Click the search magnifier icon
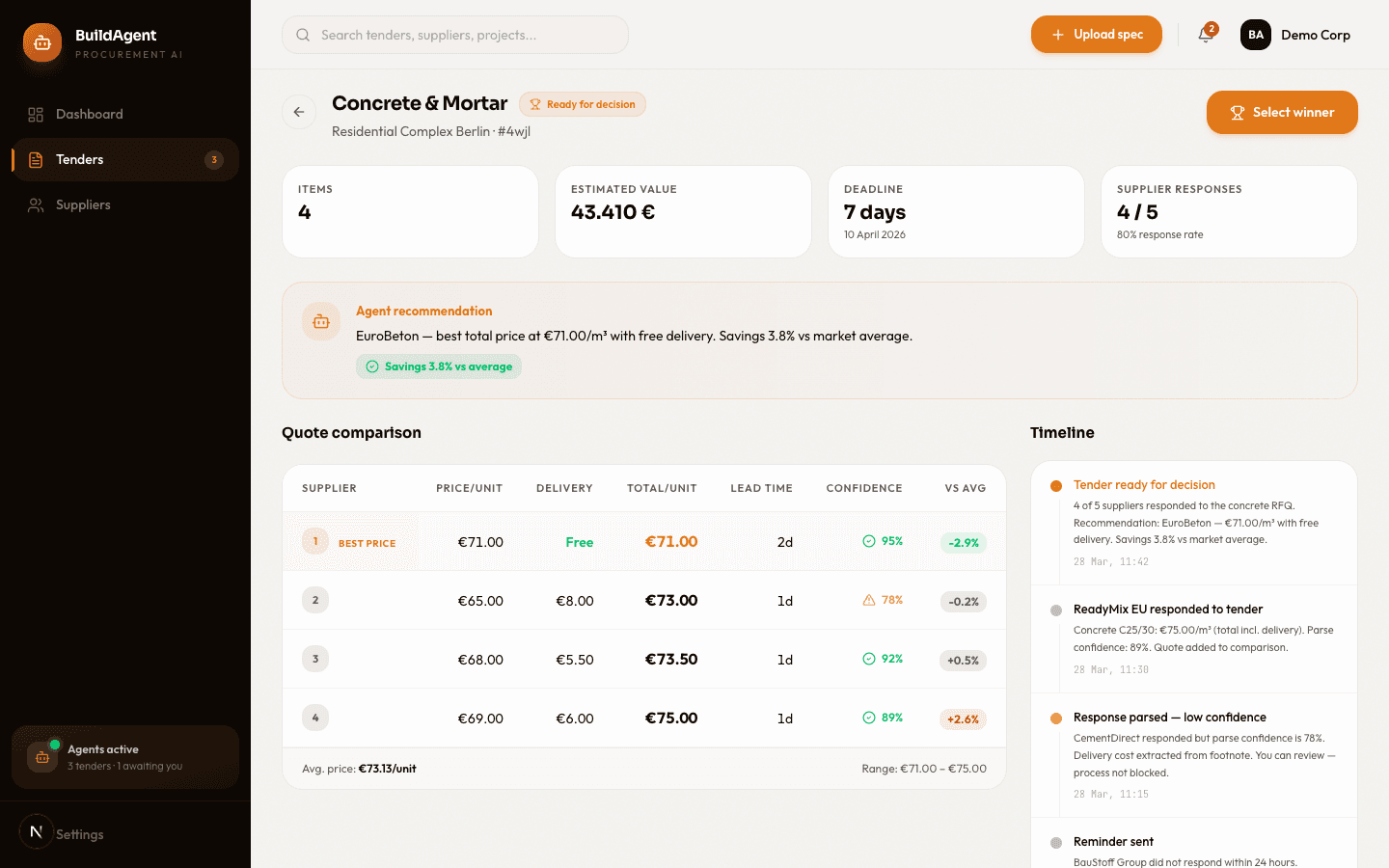1389x868 pixels. coord(303,34)
